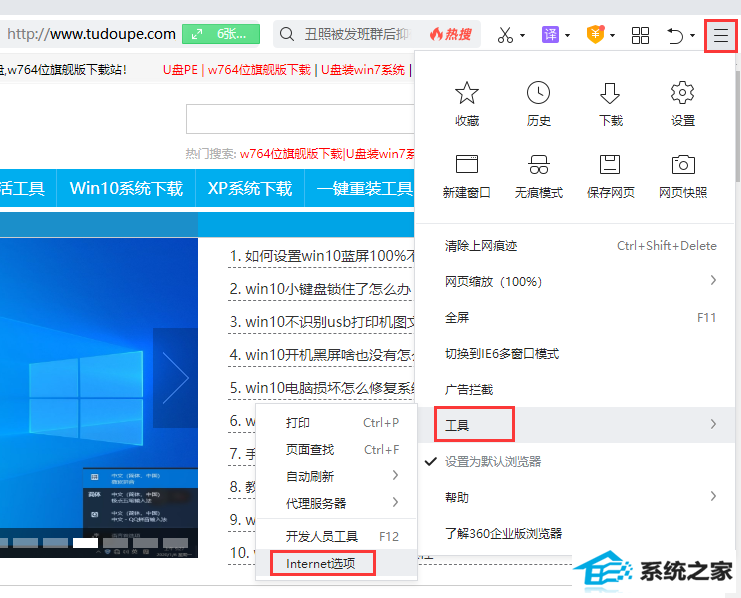This screenshot has height=598, width=741.
Task: Expand the 代理服务器 submenu
Action: [x=336, y=503]
